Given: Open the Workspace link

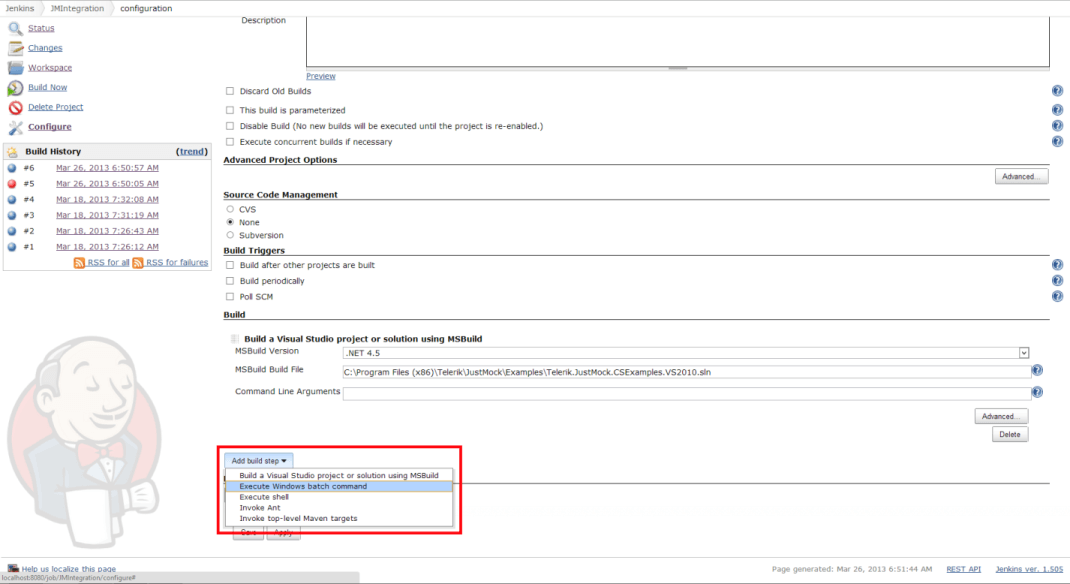Looking at the screenshot, I should (50, 68).
